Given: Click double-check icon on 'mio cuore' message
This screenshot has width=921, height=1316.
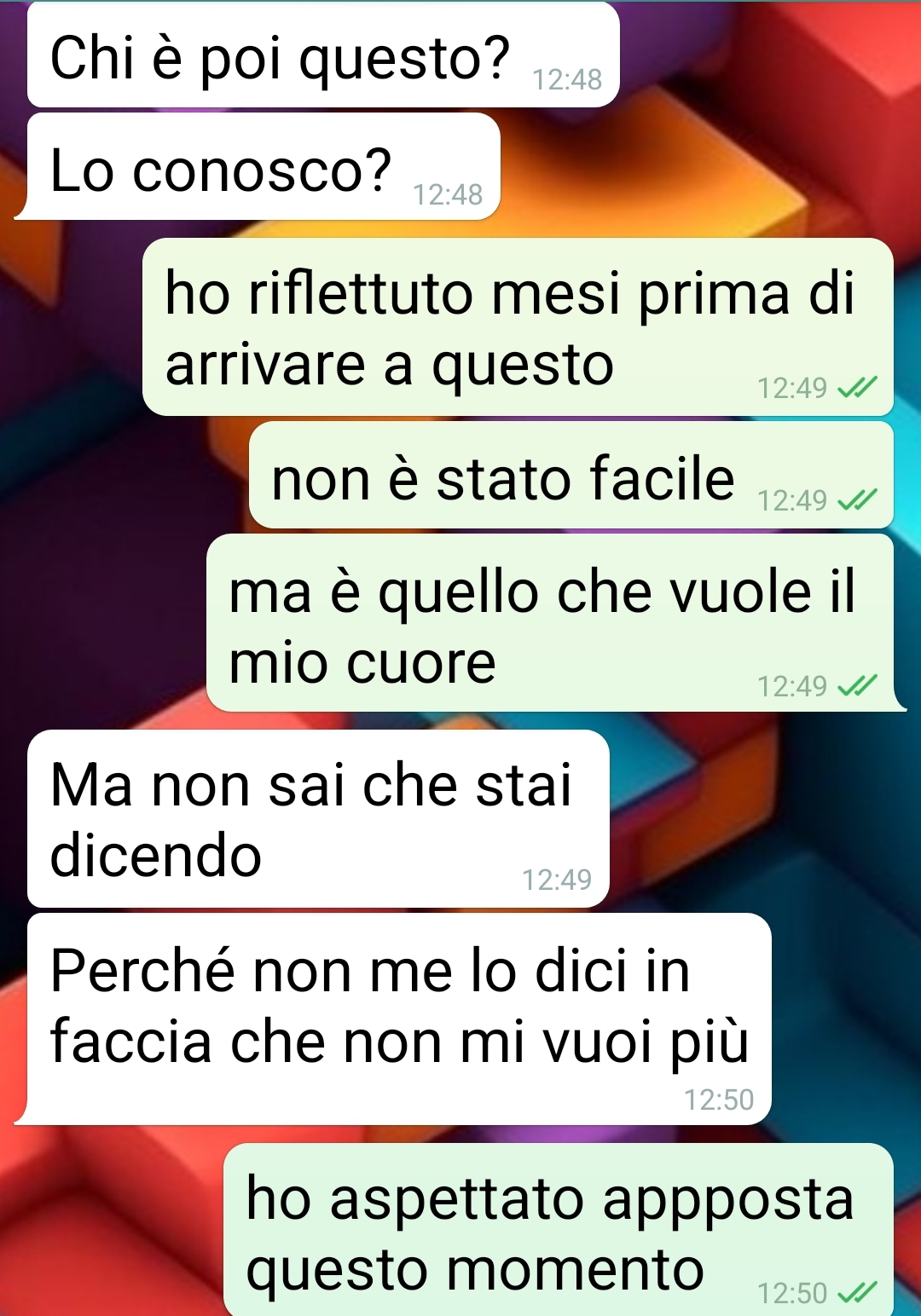Looking at the screenshot, I should 857,686.
